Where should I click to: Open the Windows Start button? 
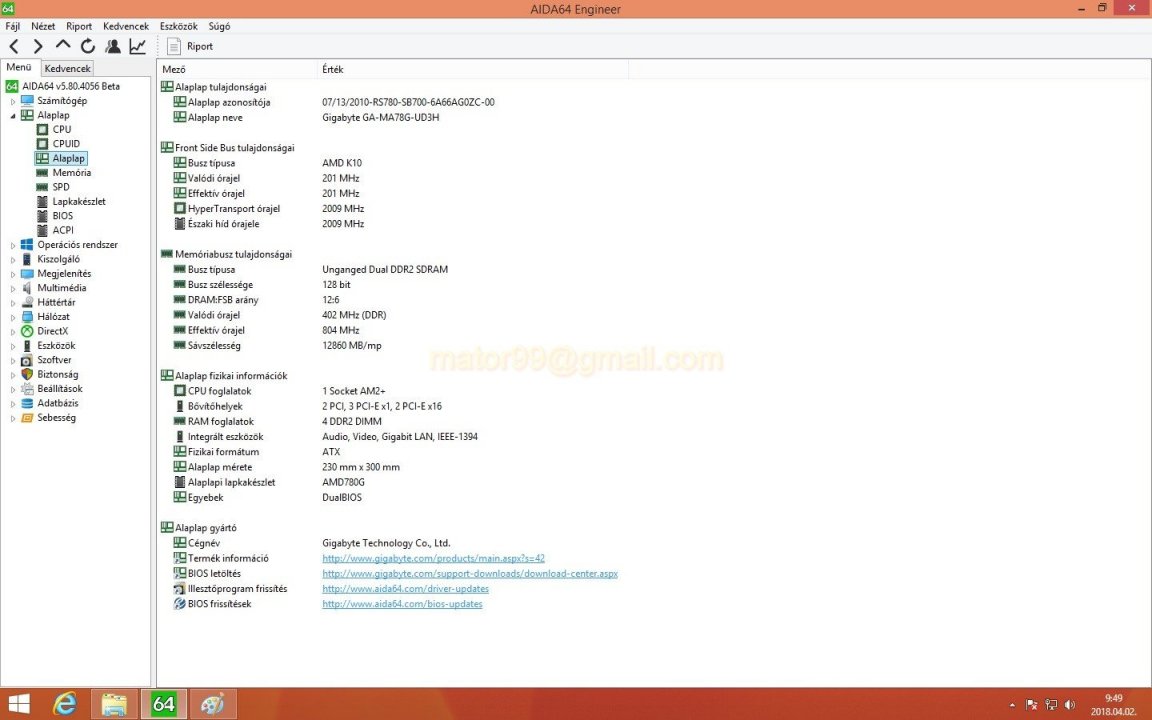pos(18,704)
